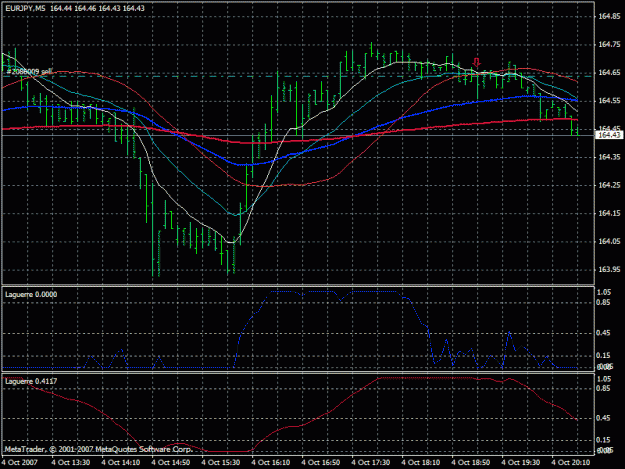Click 0.15 scale value in blue Laguerre panel

604,356
